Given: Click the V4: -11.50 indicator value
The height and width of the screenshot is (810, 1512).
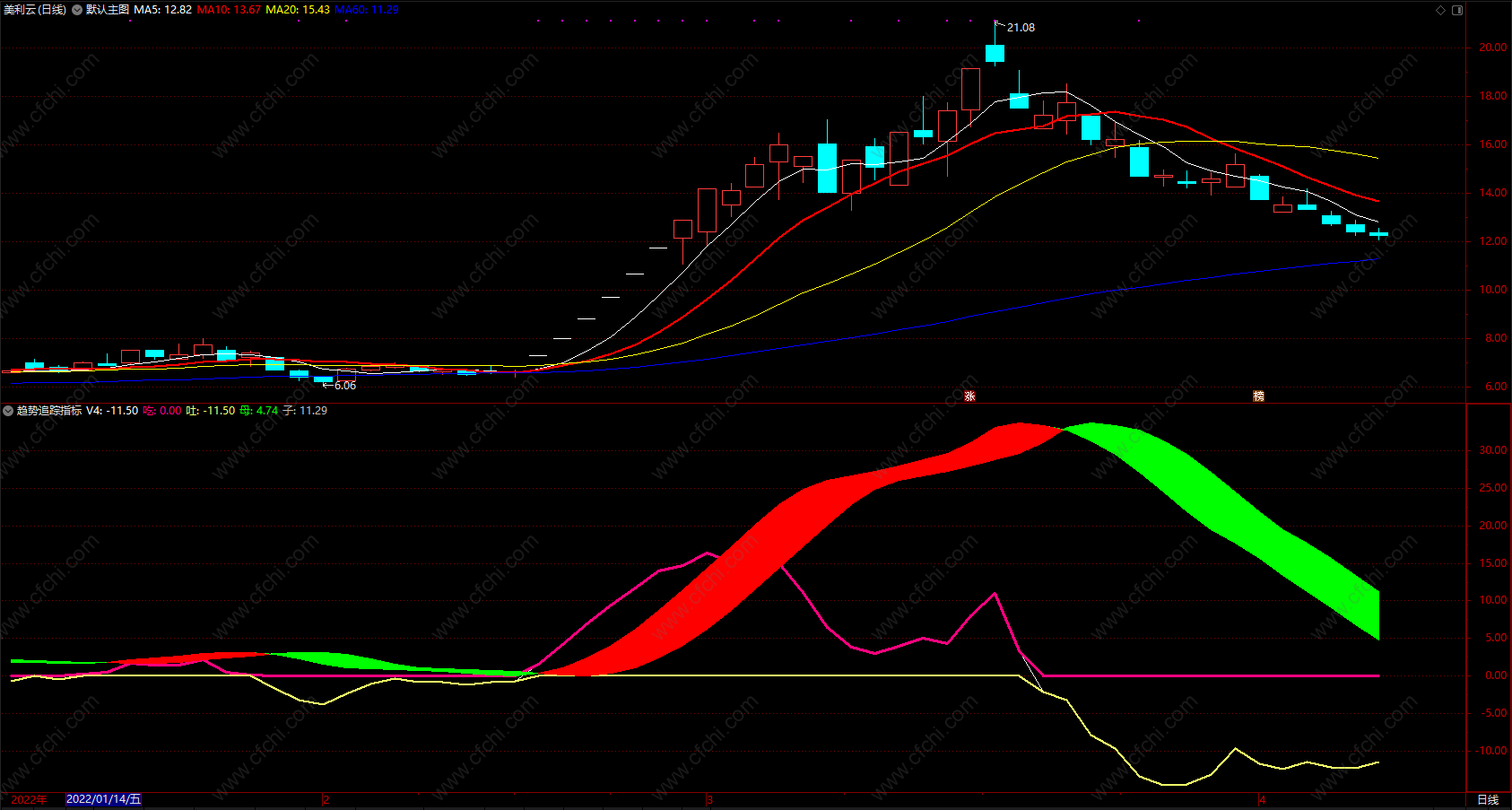Looking at the screenshot, I should pos(112,411).
